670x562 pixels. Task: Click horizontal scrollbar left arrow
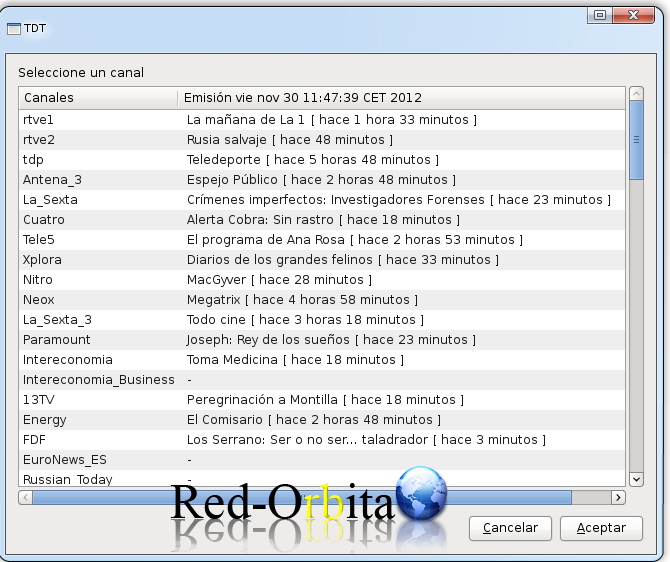pos(26,497)
